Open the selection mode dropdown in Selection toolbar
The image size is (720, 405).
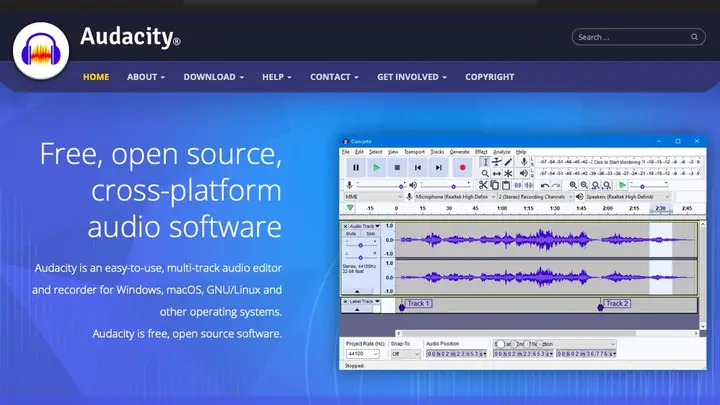click(x=554, y=344)
